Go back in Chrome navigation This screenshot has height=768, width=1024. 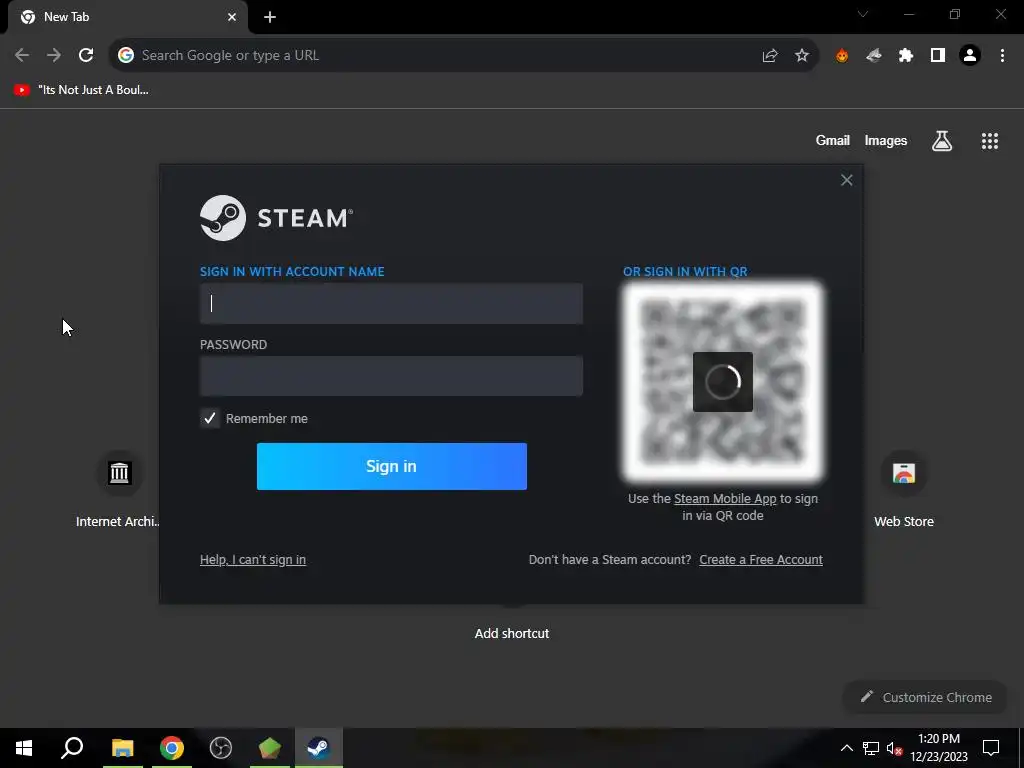[x=22, y=55]
